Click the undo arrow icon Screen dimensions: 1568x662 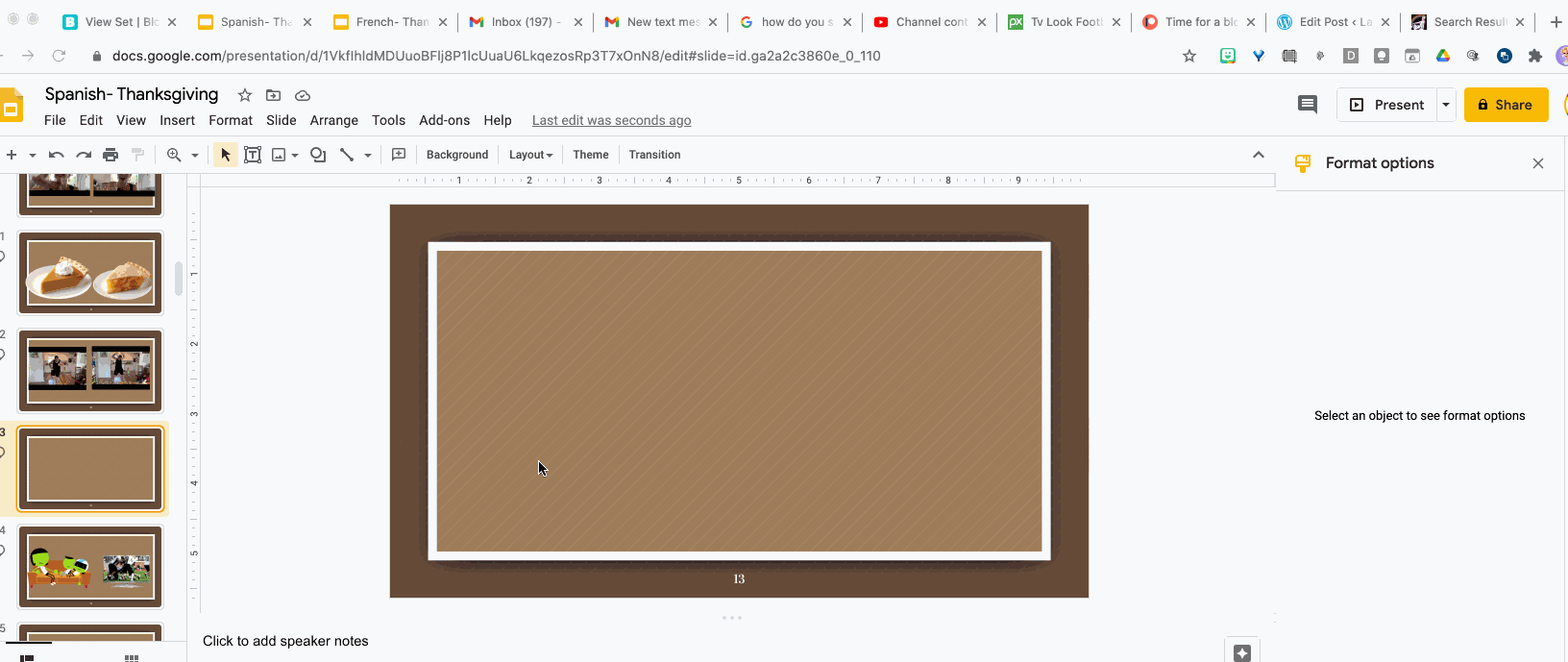click(56, 155)
